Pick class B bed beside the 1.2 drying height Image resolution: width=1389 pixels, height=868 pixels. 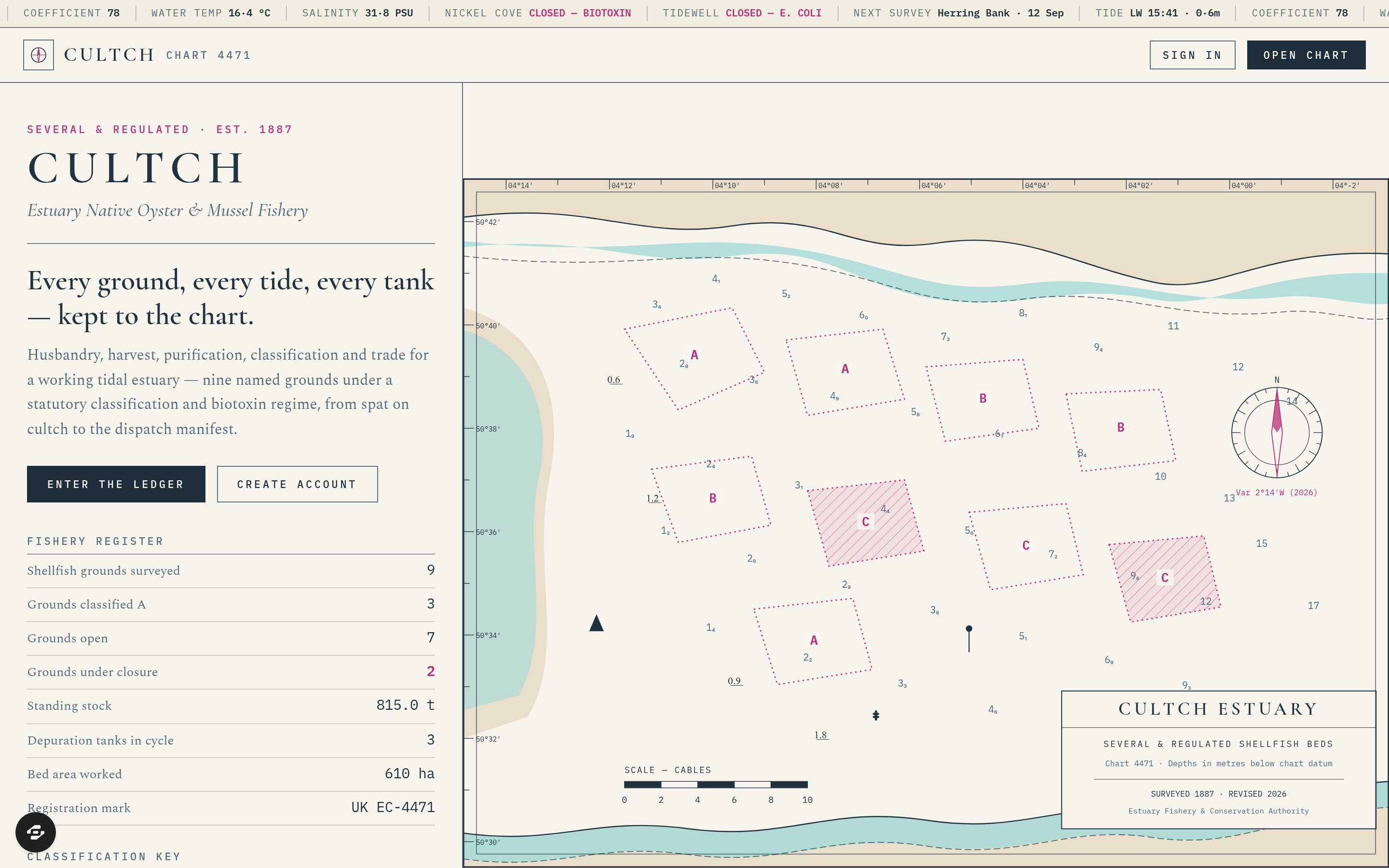[710, 499]
